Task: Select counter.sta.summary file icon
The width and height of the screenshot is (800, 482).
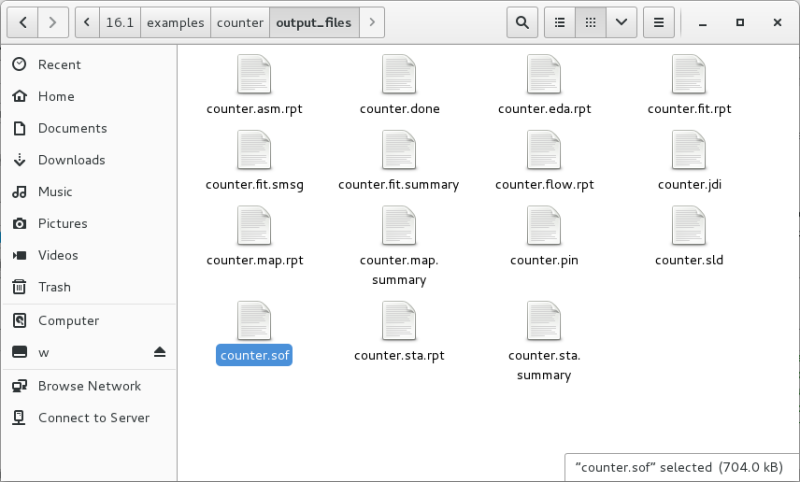Action: (x=544, y=321)
